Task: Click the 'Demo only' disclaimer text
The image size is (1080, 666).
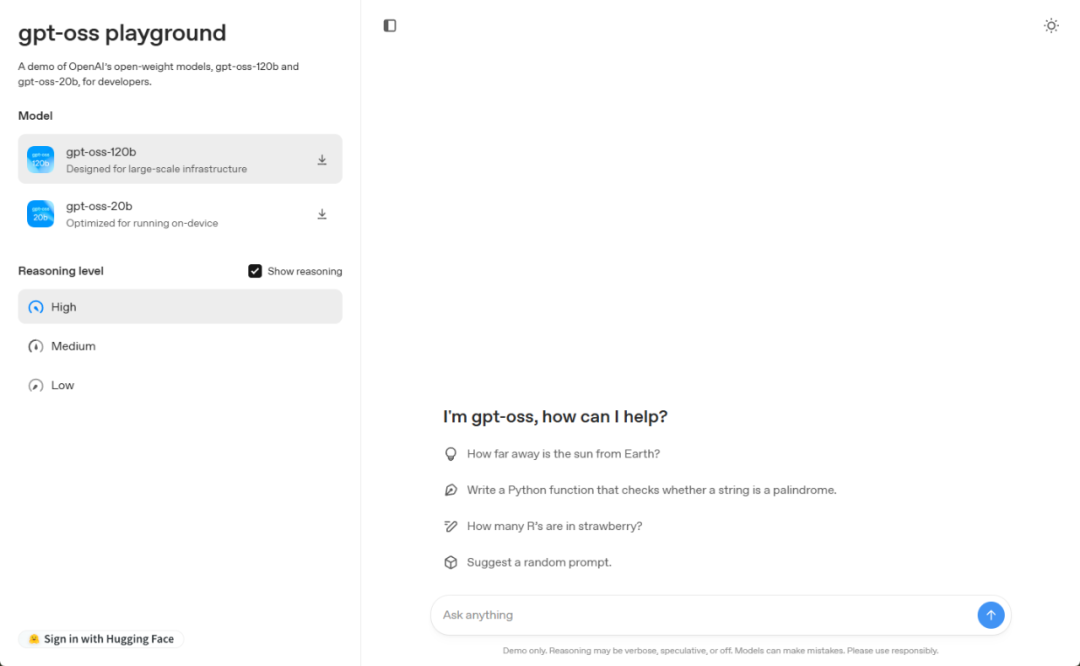Action: click(720, 651)
